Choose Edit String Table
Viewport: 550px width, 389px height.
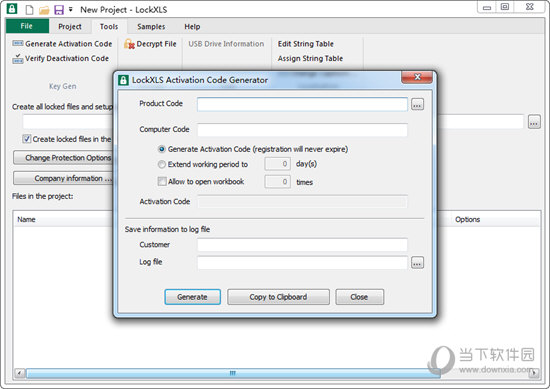pyautogui.click(x=306, y=44)
